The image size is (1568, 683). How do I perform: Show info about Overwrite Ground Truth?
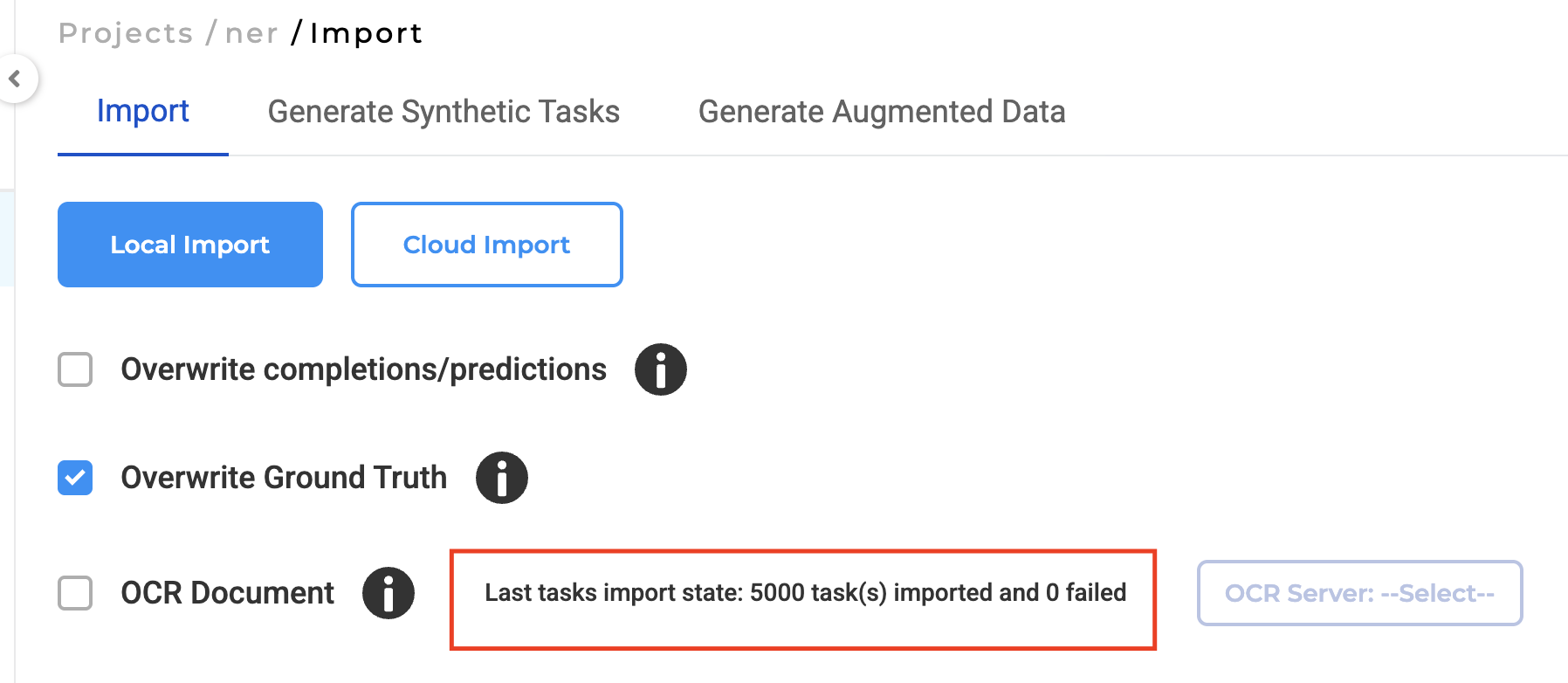[501, 478]
